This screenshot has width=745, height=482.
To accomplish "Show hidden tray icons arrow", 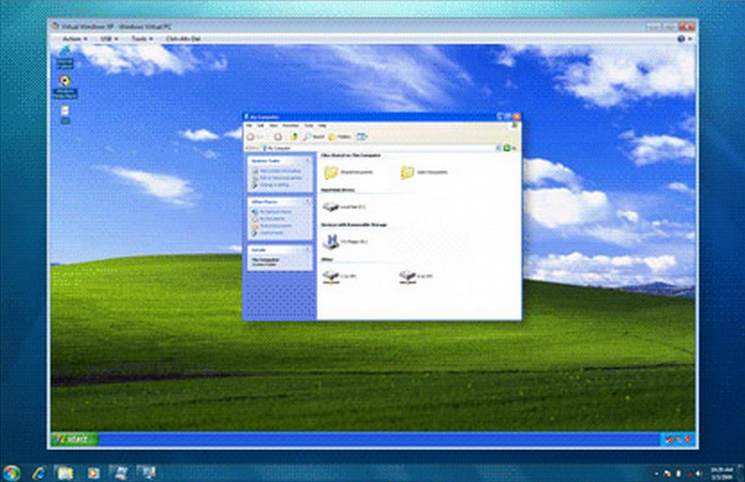I will pyautogui.click(x=656, y=473).
